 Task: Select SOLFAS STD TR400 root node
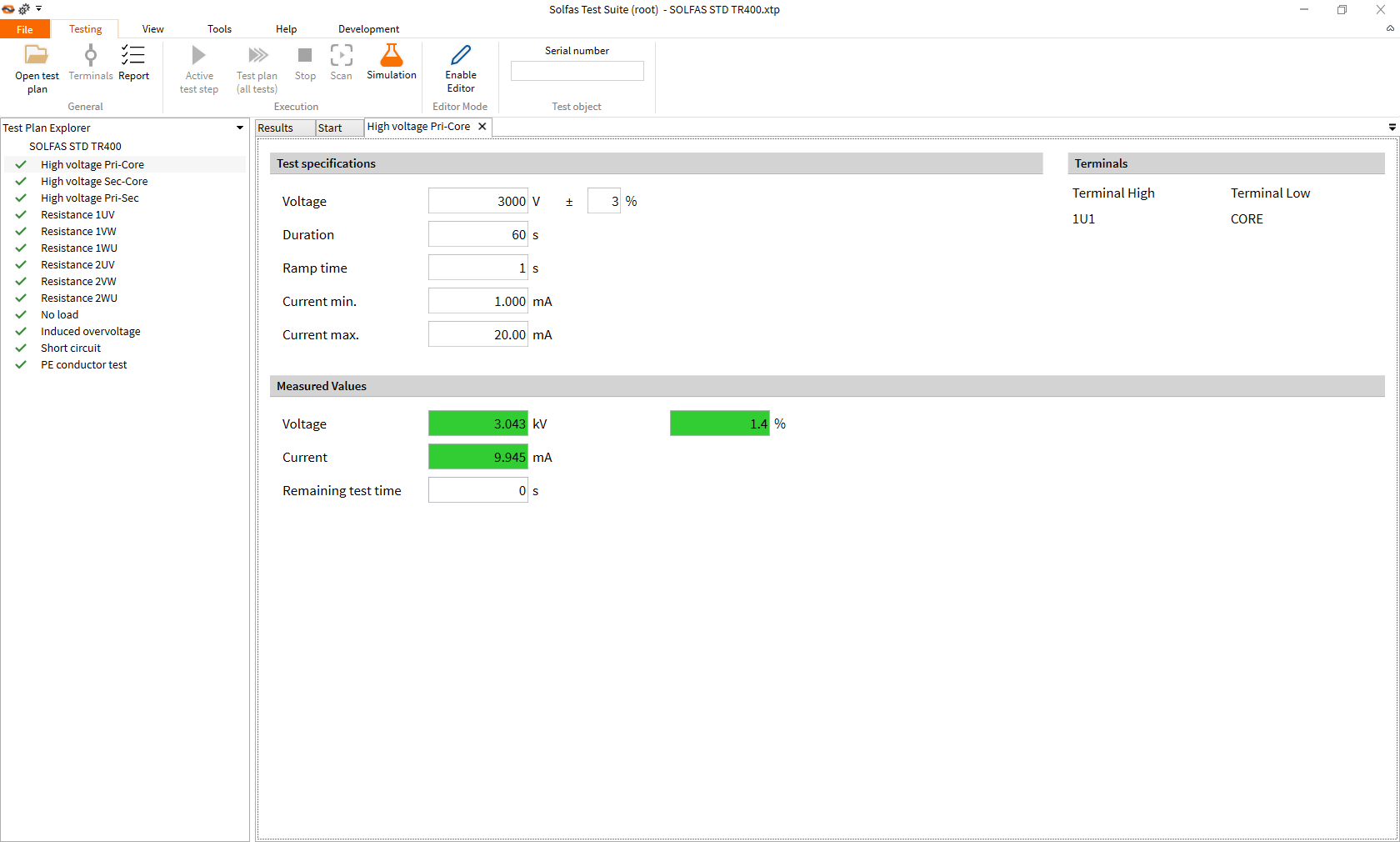pyautogui.click(x=75, y=147)
